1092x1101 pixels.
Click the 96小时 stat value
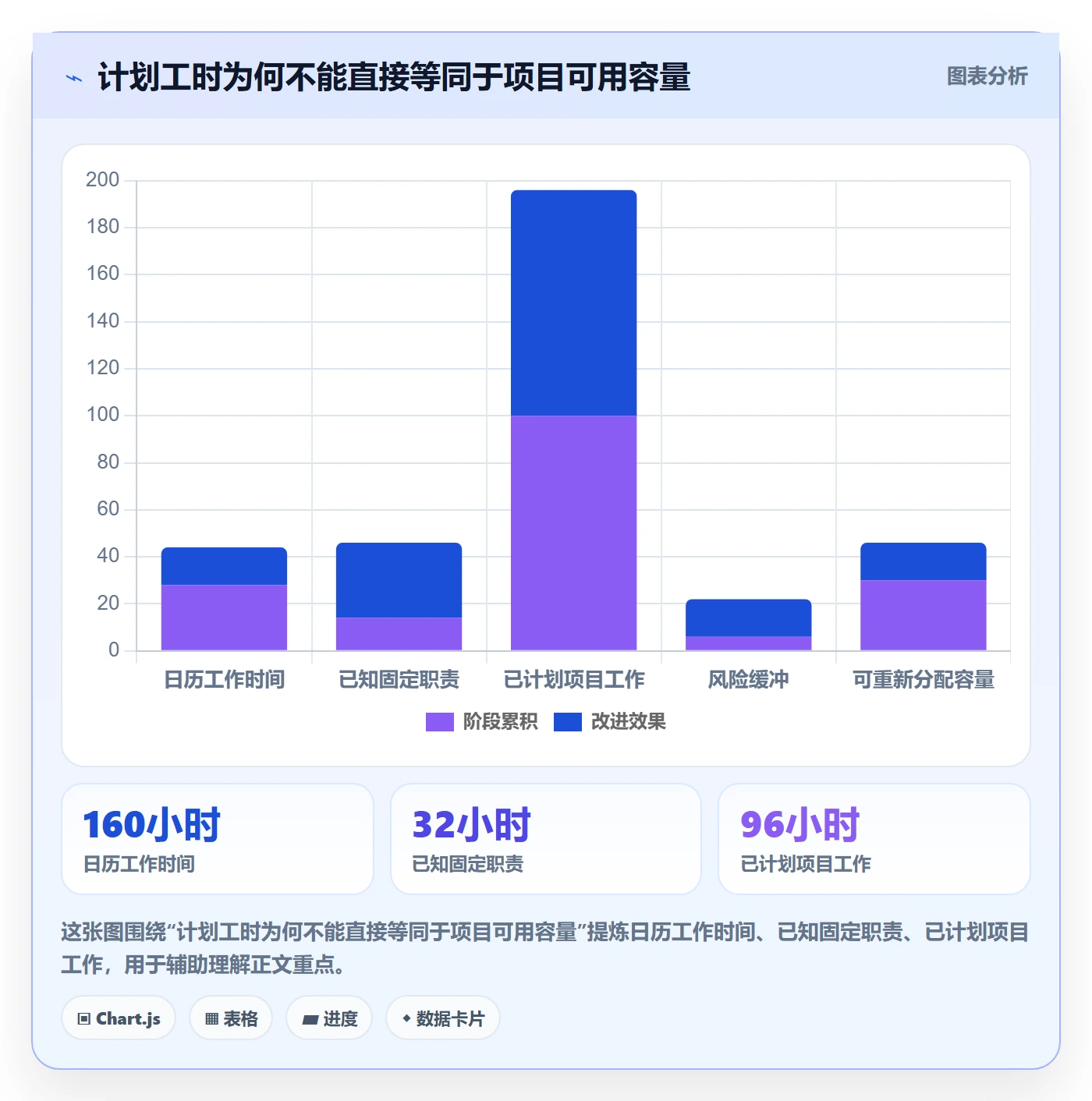coord(799,825)
